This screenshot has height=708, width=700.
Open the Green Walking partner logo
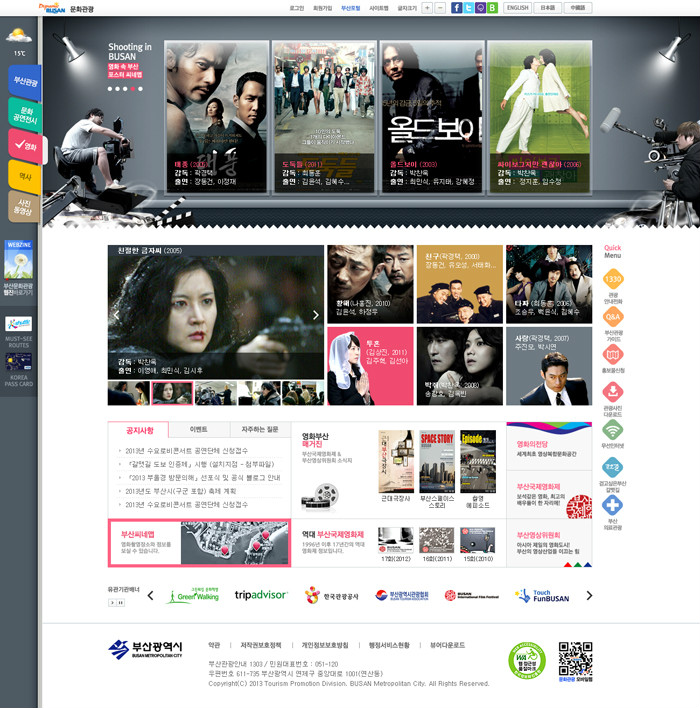193,596
